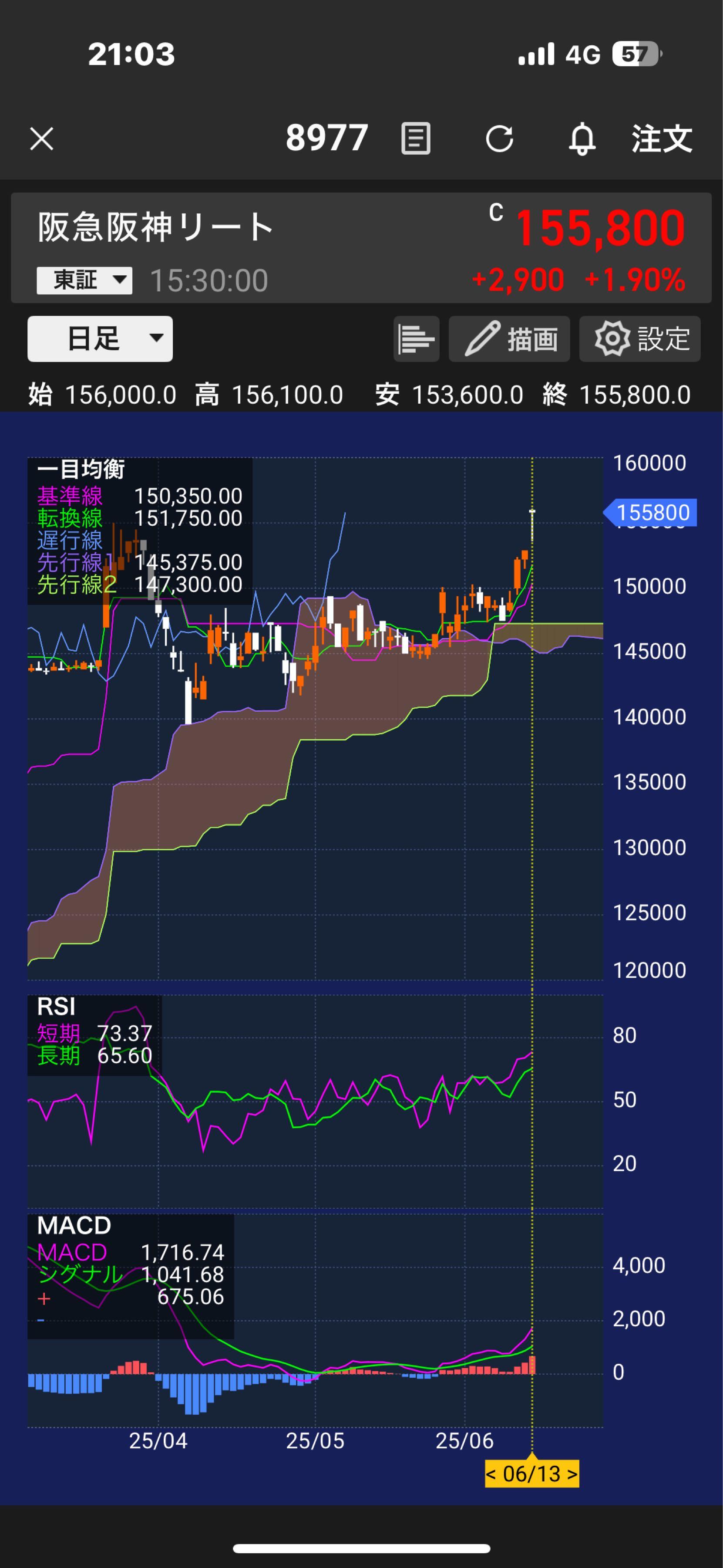
Task: Toggle the horizontal volume bars icon
Action: pos(416,339)
